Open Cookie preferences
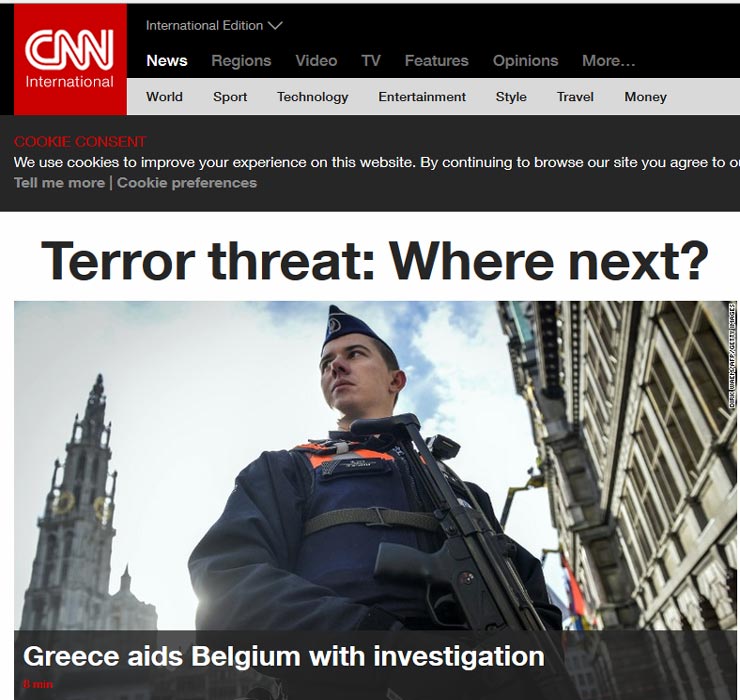This screenshot has width=740, height=700. point(187,183)
